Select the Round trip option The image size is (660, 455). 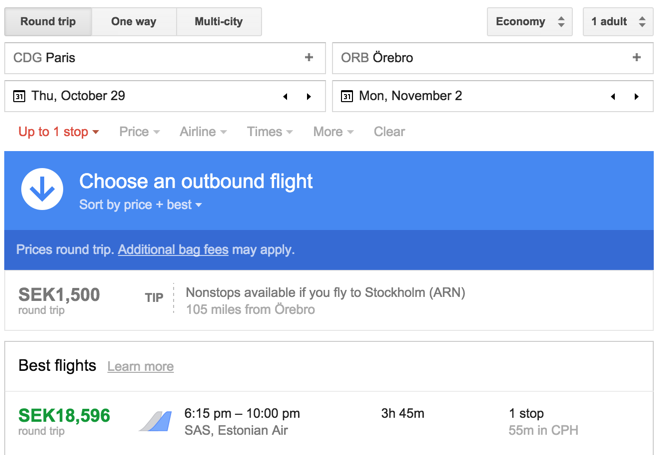coord(48,22)
